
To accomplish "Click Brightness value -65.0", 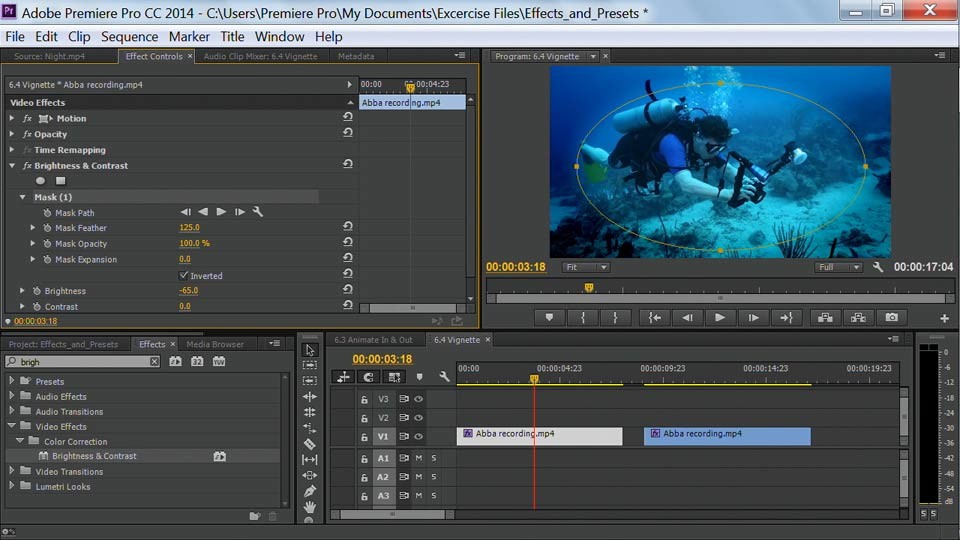I will coord(189,290).
